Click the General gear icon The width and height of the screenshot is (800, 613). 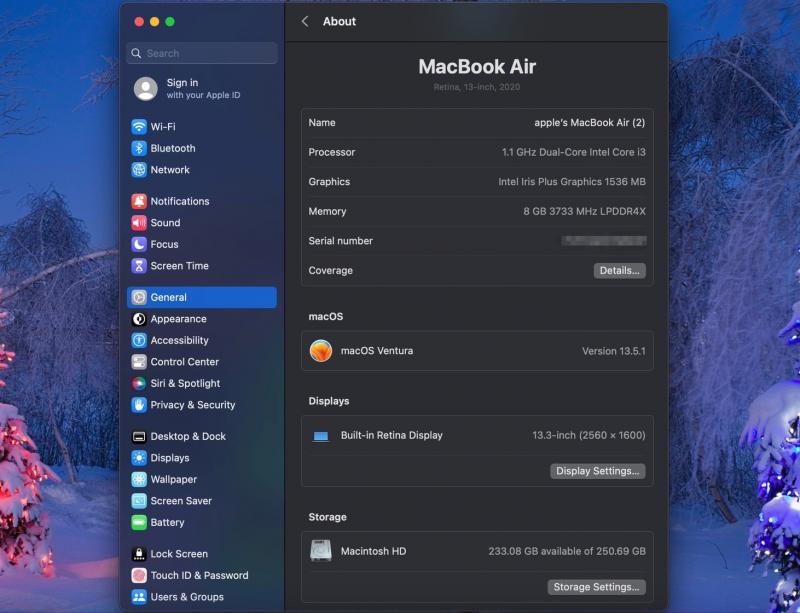139,297
